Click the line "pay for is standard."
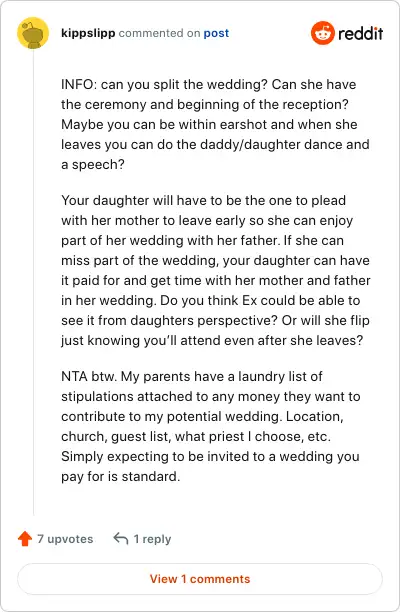Viewport: 400px width, 612px height. click(121, 477)
